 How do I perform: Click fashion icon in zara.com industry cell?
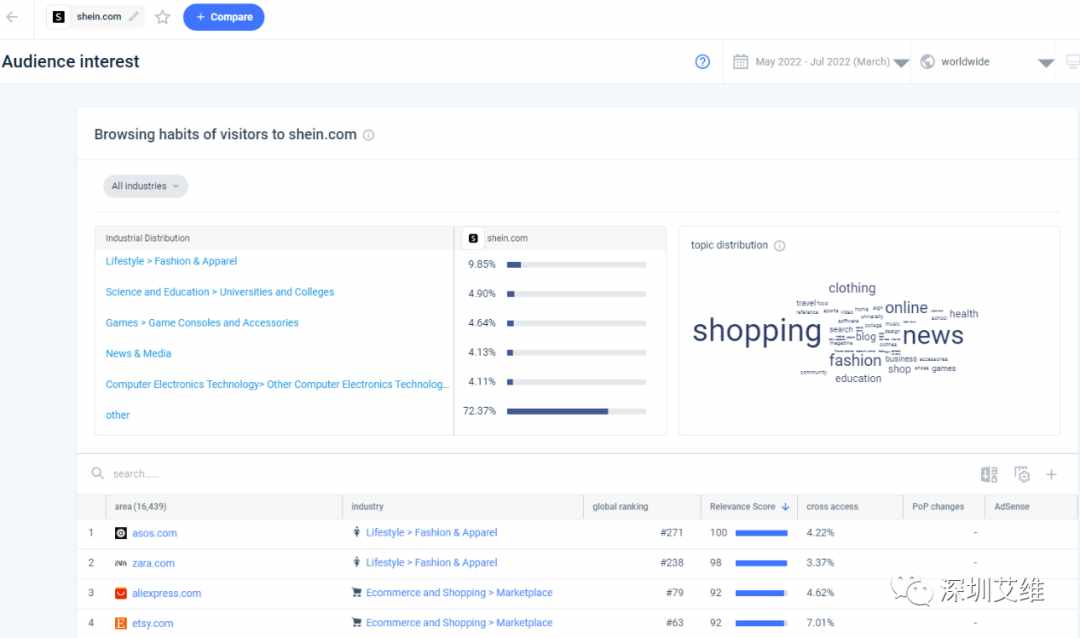pos(356,562)
